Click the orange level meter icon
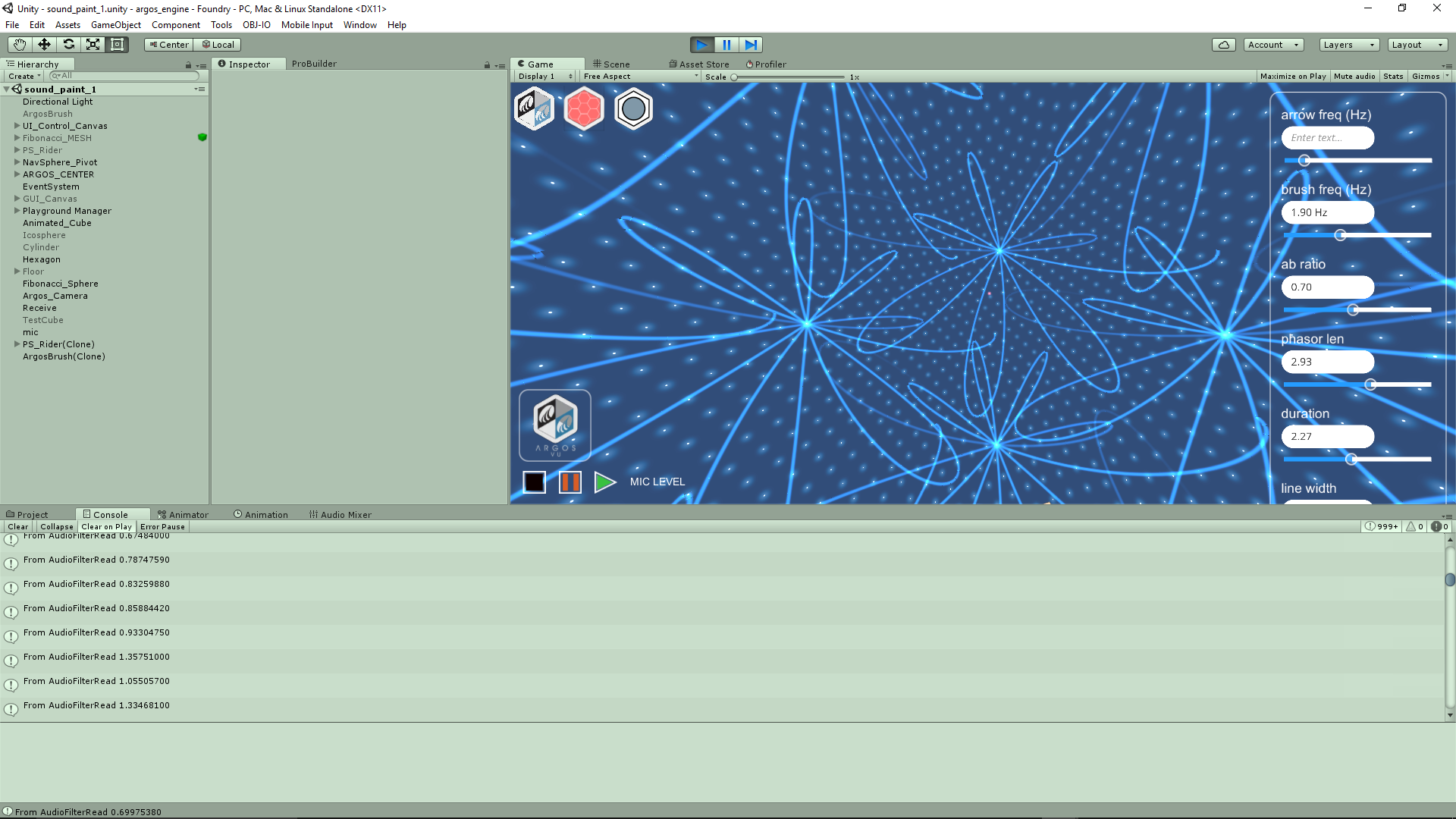This screenshot has width=1456, height=819. point(570,482)
